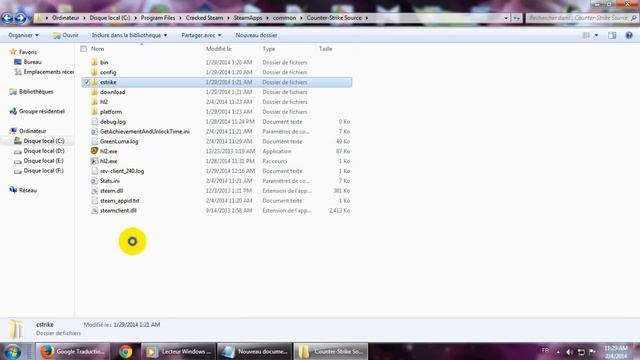Show the preview pane icon
This screenshot has width=640, height=360.
612,36
